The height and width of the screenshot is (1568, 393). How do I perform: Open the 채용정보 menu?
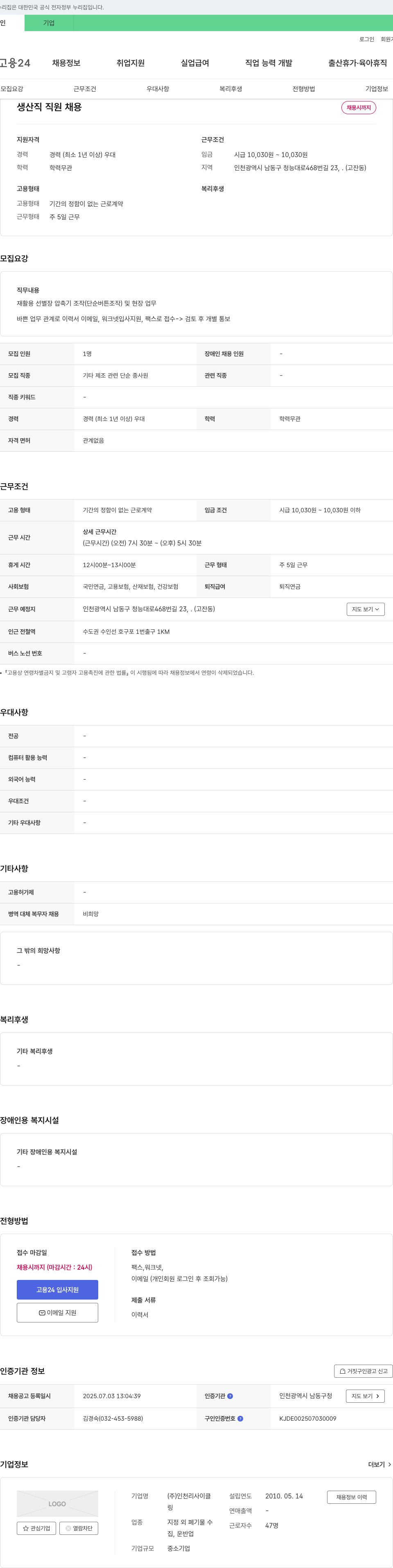click(66, 63)
